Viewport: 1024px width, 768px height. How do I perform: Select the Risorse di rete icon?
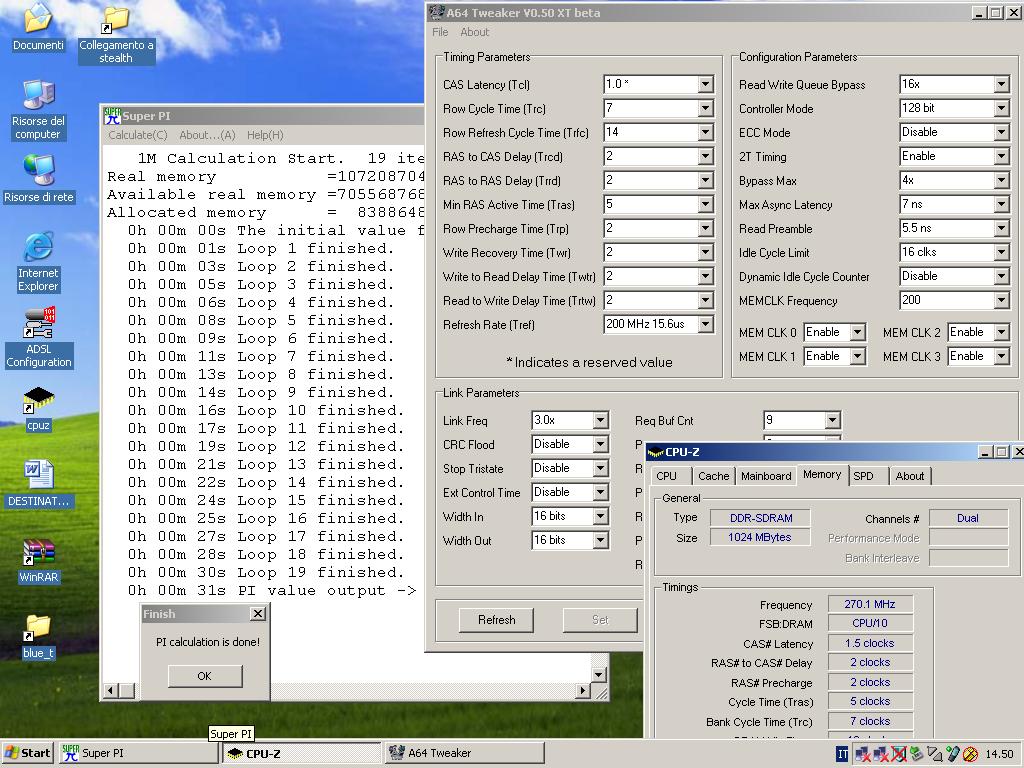coord(39,179)
